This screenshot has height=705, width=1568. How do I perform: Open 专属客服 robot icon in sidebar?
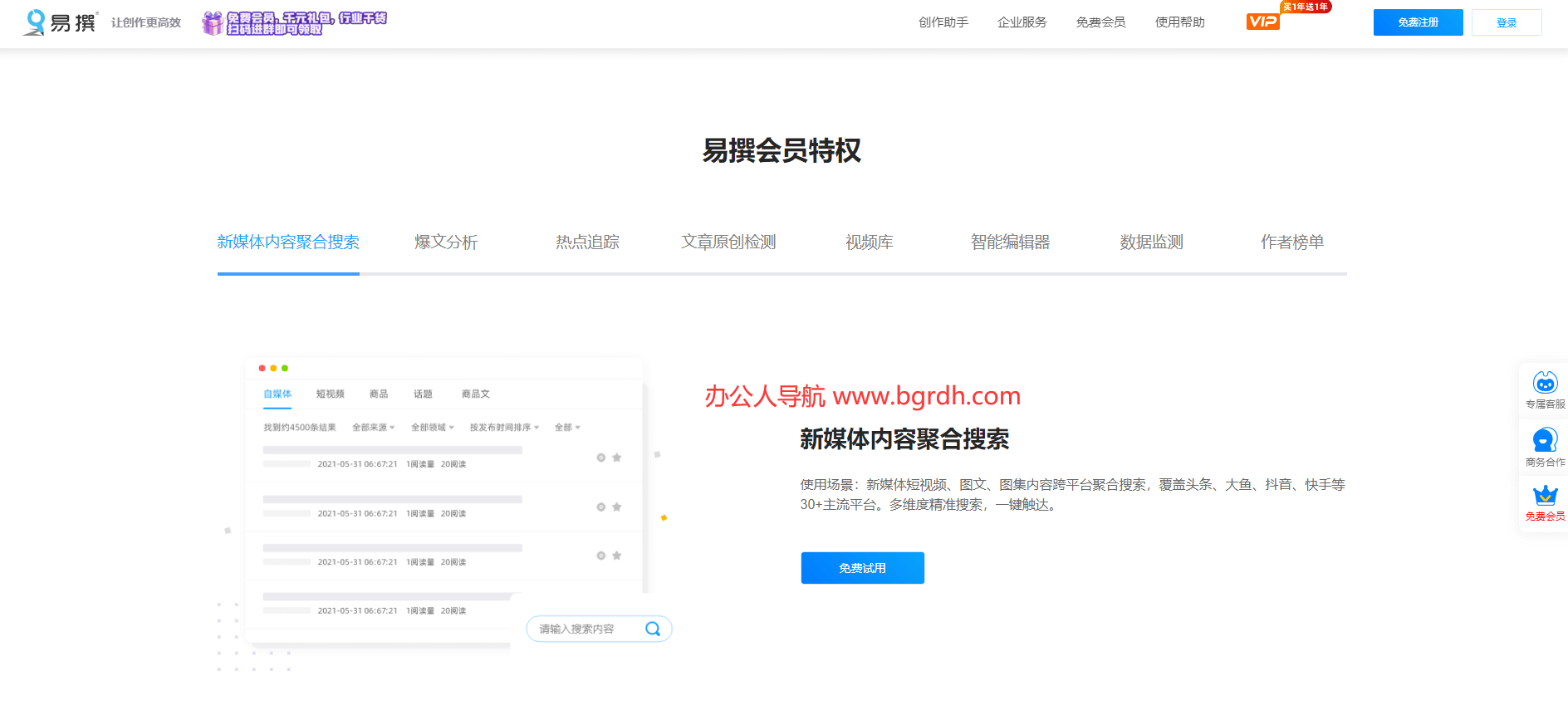[1545, 383]
